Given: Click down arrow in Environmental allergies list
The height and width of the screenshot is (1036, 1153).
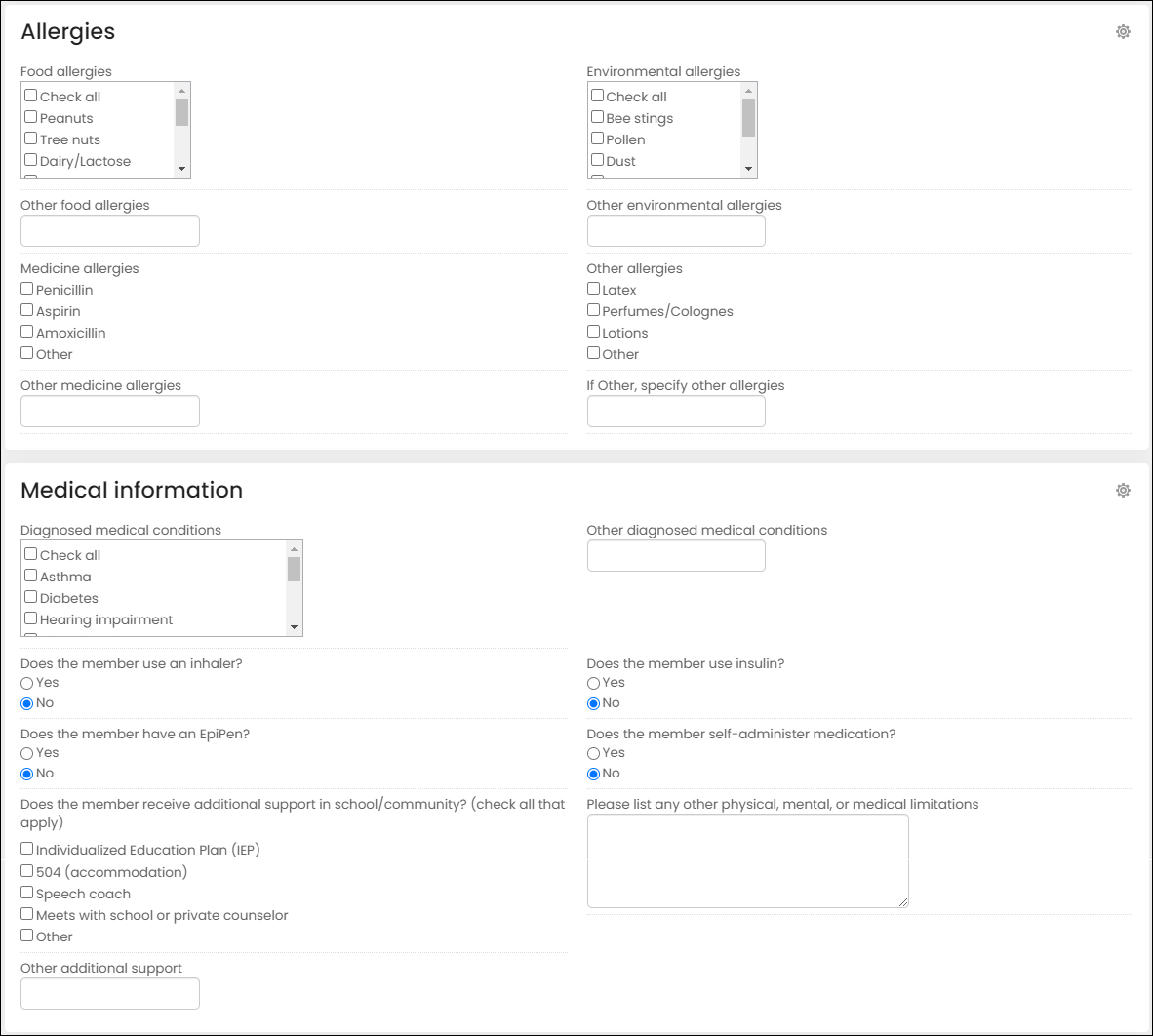Looking at the screenshot, I should (748, 169).
